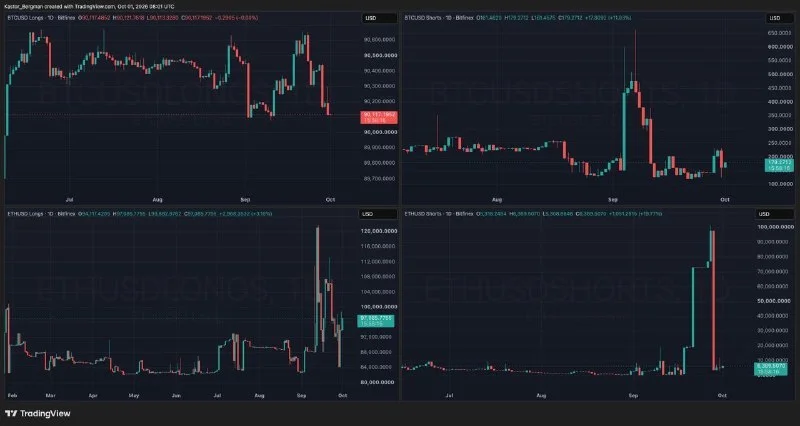Click the May date label on ETHUSD Longs chart
This screenshot has height=426, width=800.
click(134, 395)
